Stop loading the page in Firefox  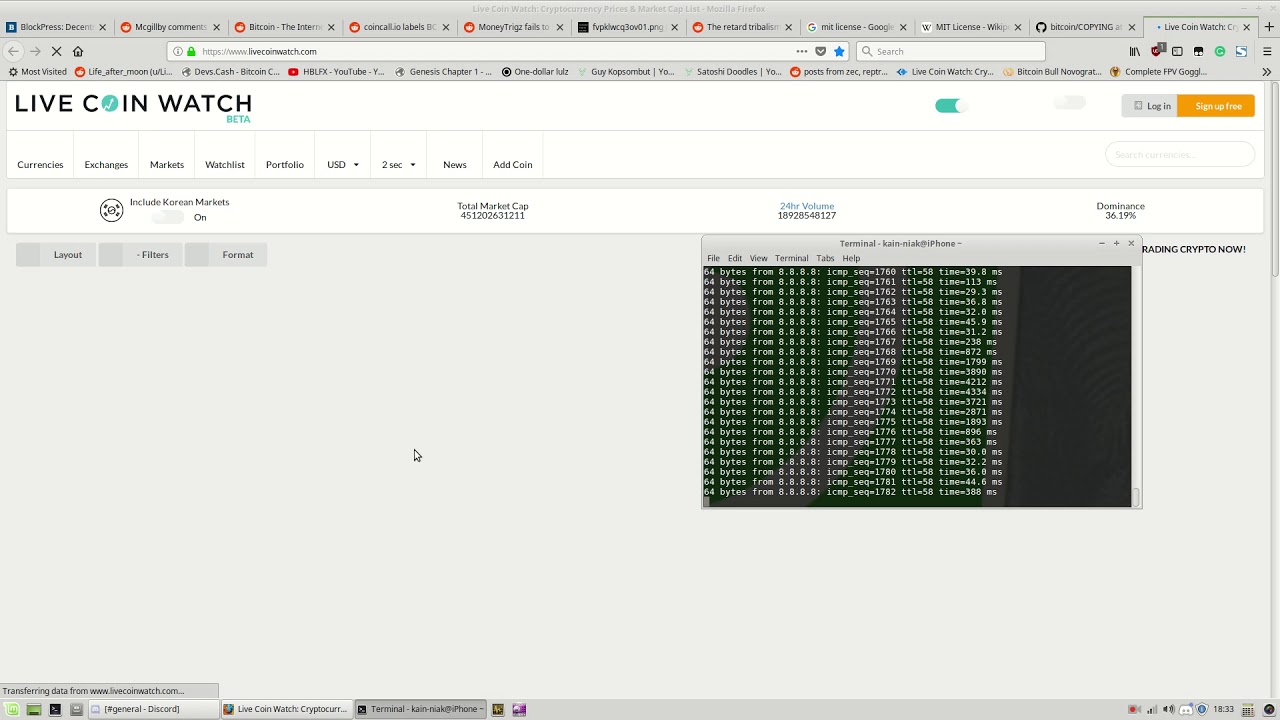pyautogui.click(x=57, y=51)
